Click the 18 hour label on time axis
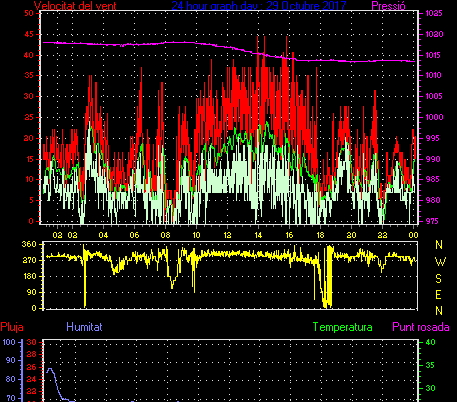 tap(320, 235)
